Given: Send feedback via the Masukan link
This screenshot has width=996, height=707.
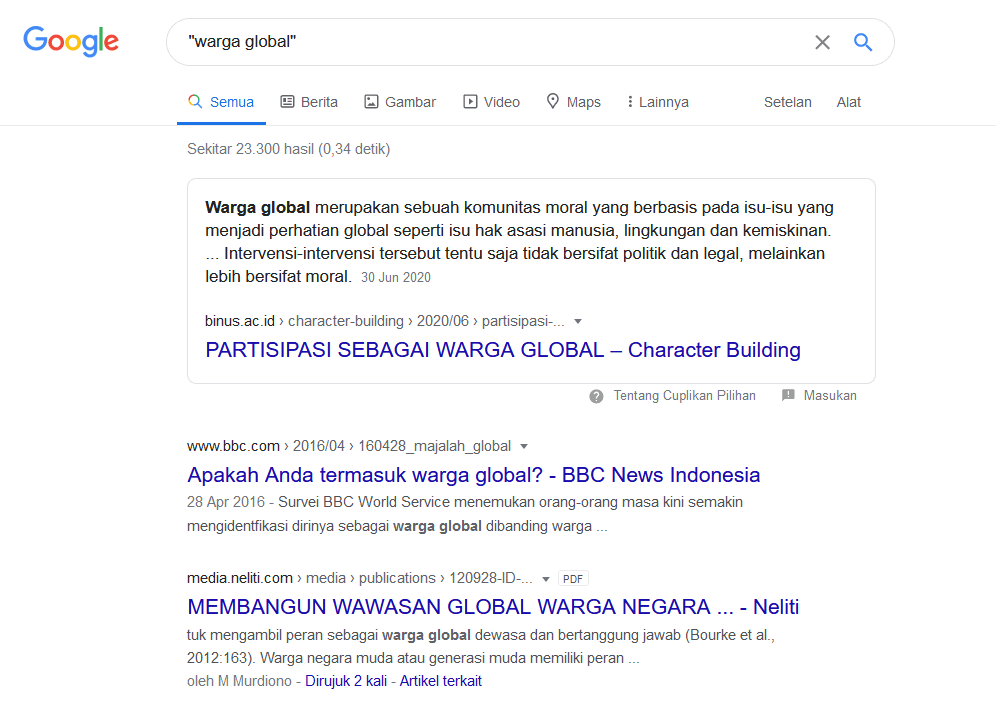Looking at the screenshot, I should (830, 396).
